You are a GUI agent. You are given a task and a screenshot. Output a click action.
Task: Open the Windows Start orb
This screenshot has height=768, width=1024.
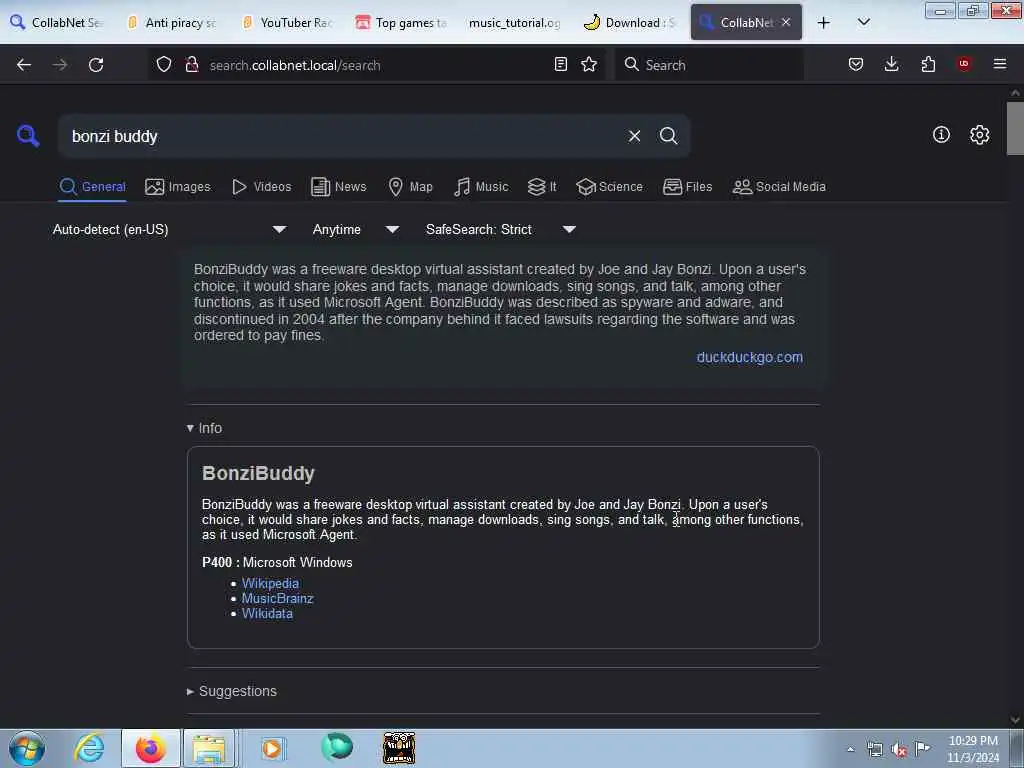(27, 748)
